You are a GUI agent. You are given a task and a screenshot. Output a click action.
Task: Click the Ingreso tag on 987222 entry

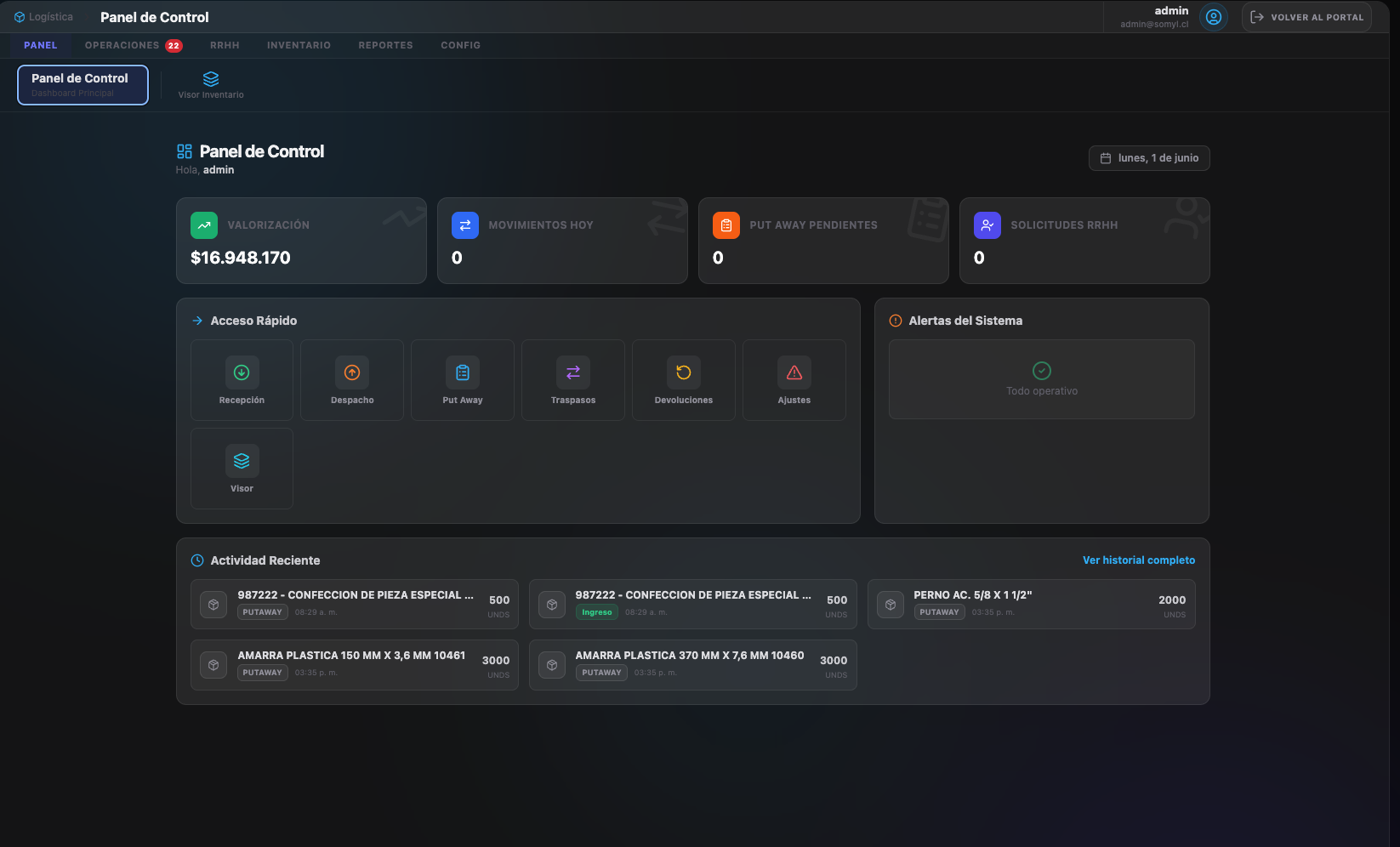point(597,612)
